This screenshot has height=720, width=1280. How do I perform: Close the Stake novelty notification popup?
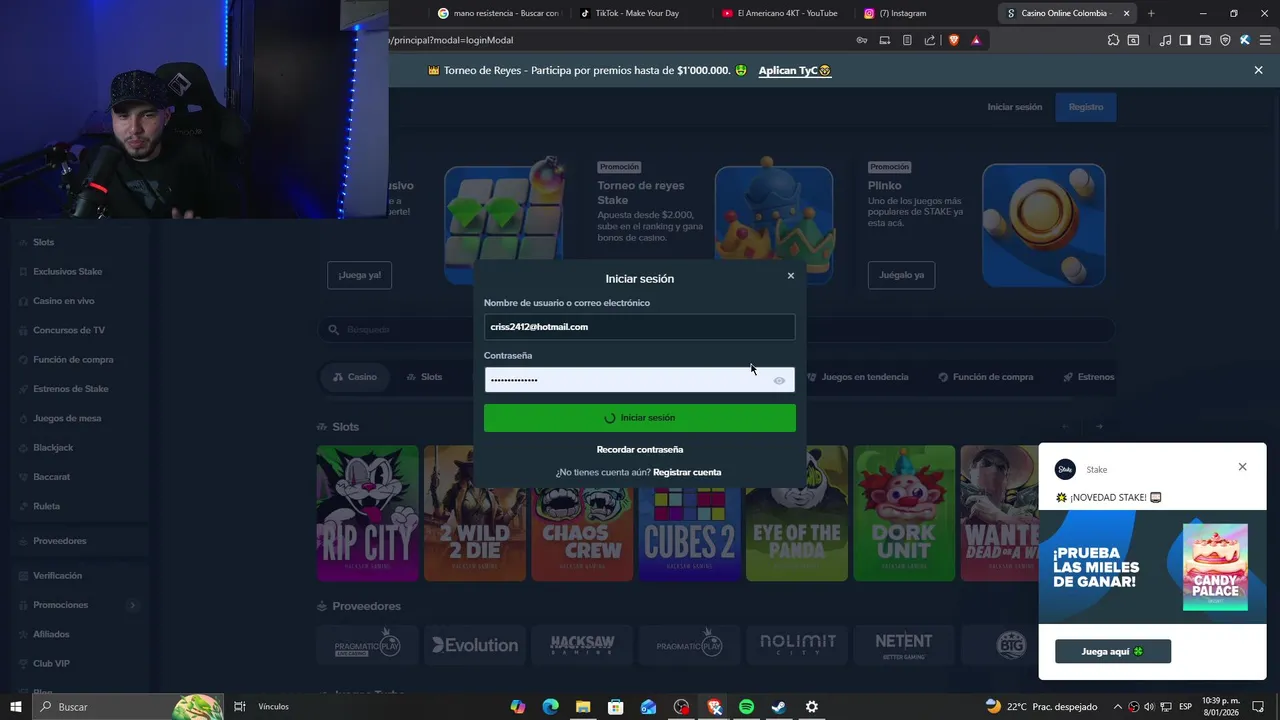point(1242,466)
